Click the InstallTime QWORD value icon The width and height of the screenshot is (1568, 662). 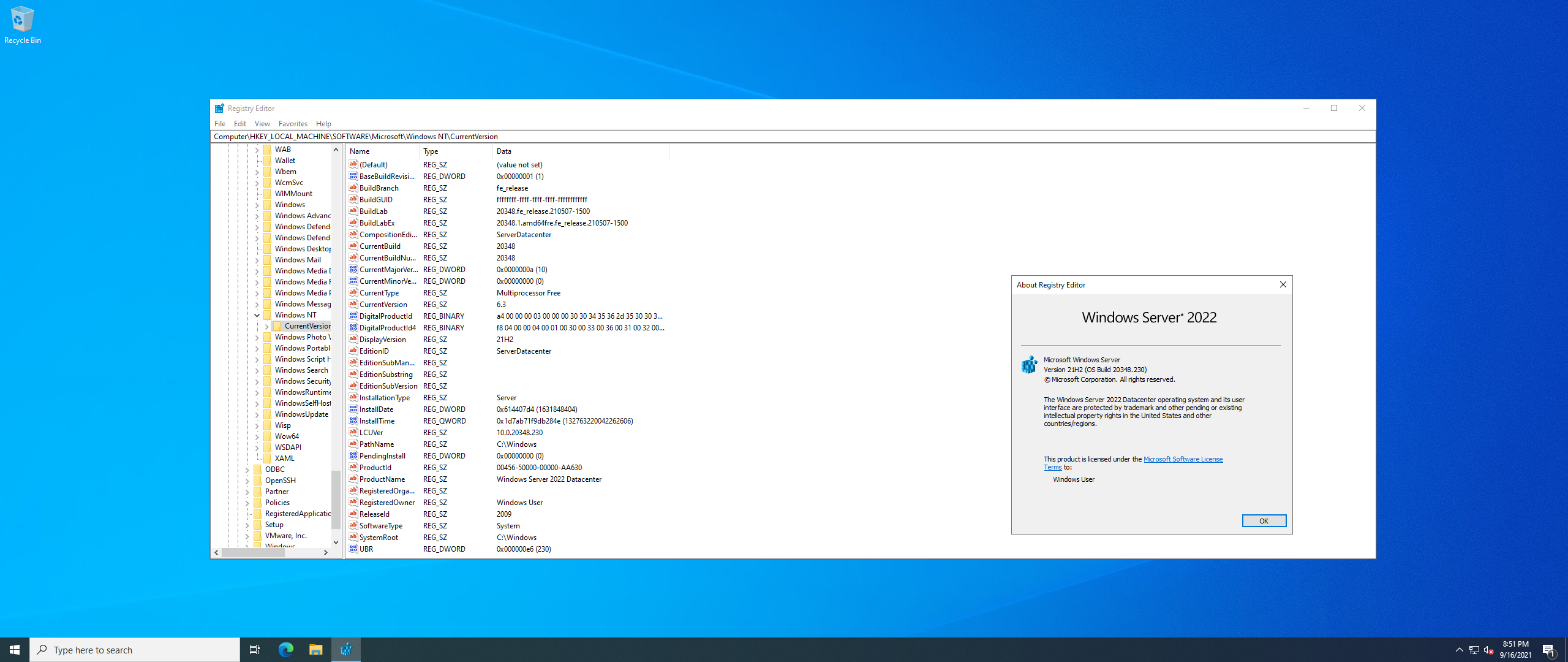[x=353, y=420]
